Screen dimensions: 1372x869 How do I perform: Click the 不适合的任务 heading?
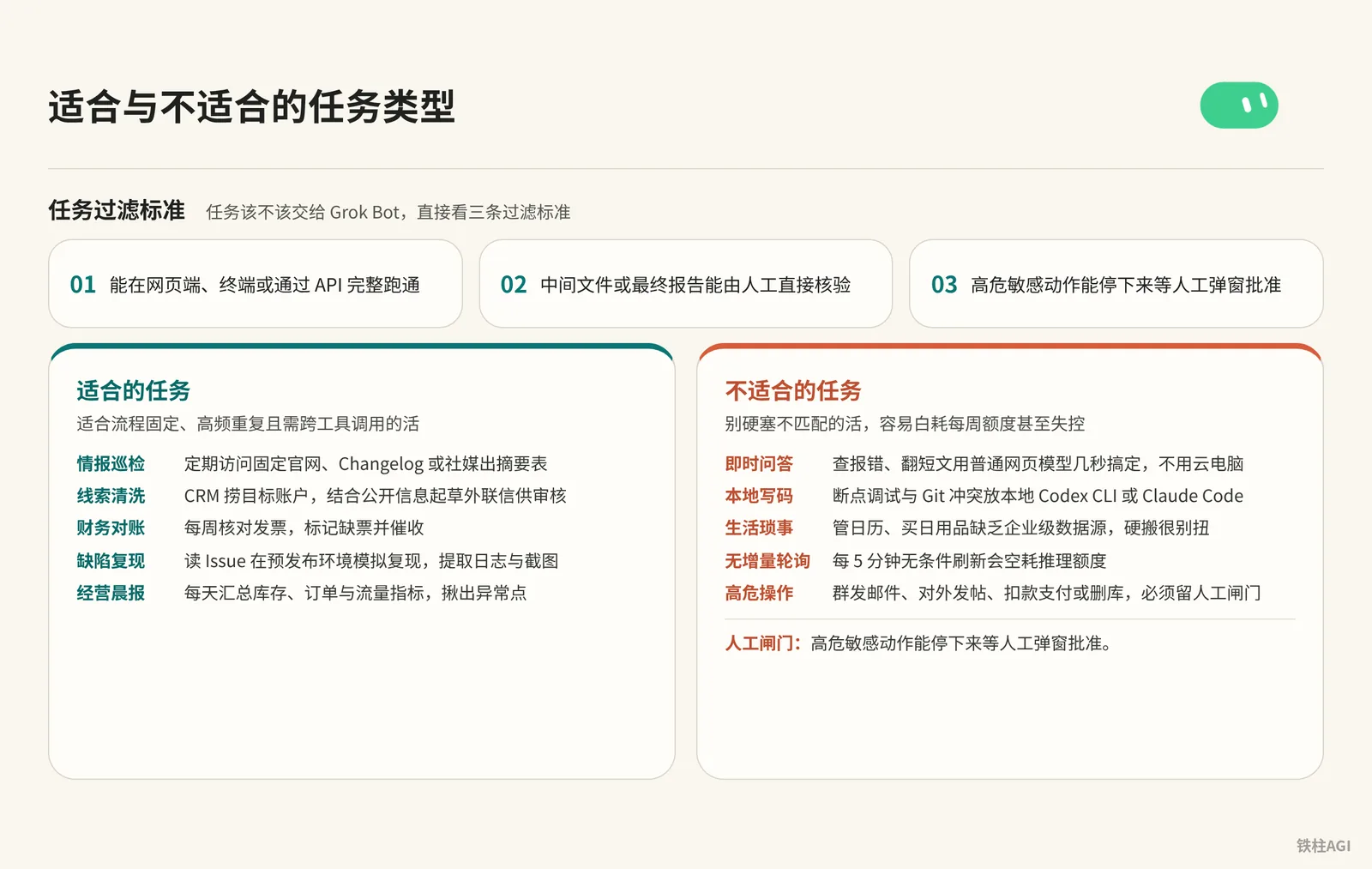point(793,391)
